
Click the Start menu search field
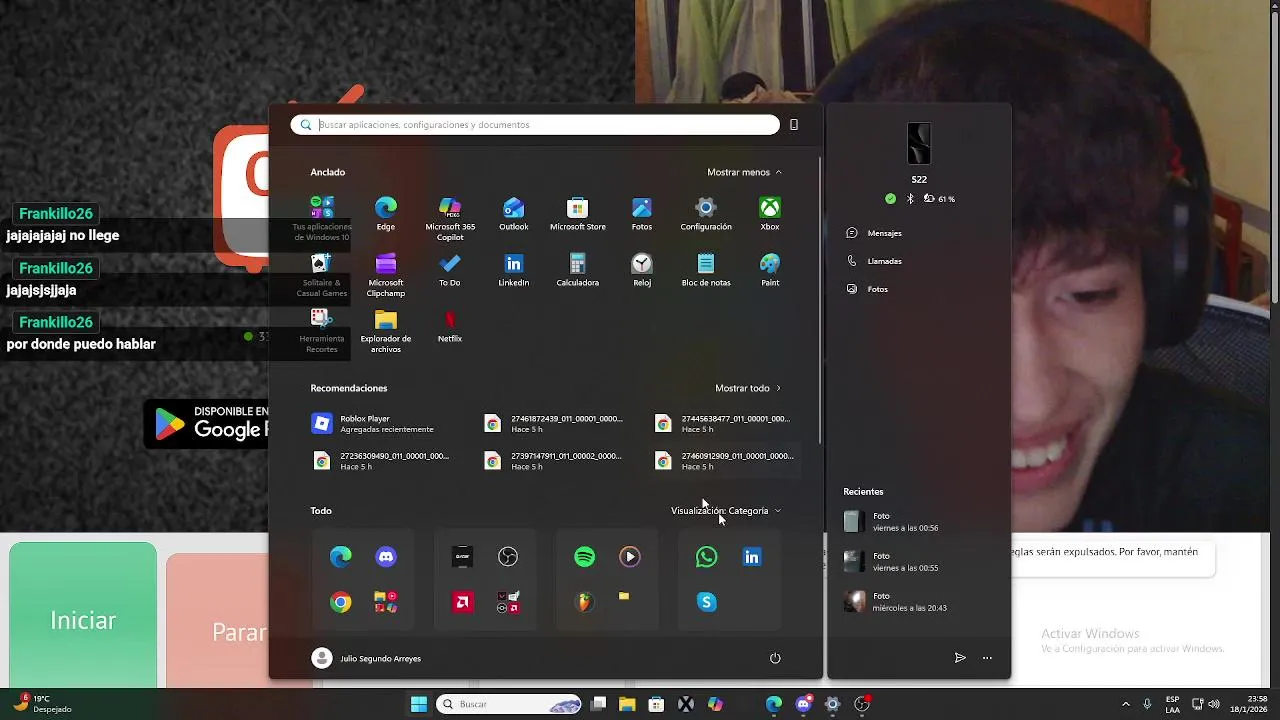point(535,125)
